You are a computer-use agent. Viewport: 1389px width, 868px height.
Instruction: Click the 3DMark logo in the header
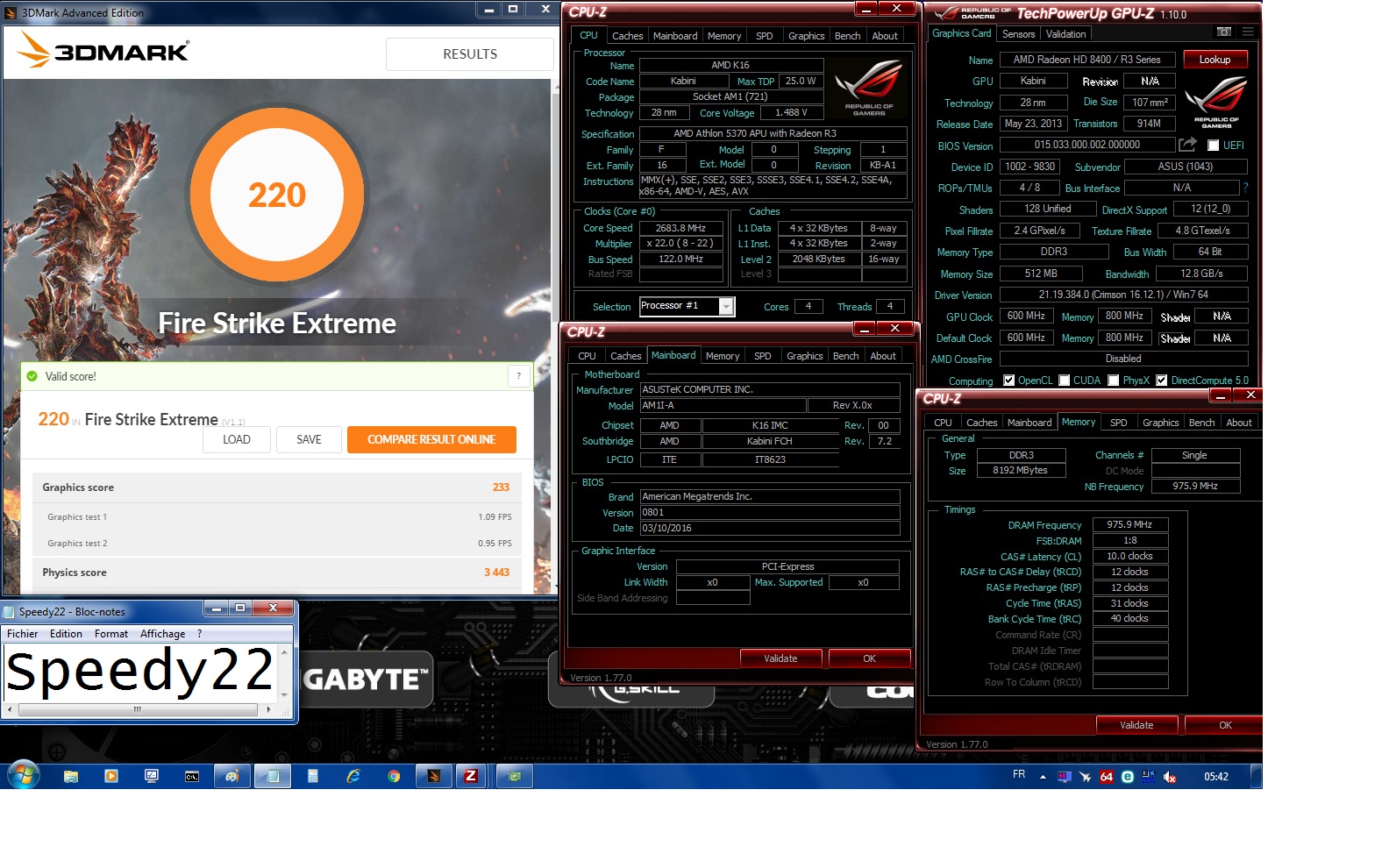[x=103, y=51]
